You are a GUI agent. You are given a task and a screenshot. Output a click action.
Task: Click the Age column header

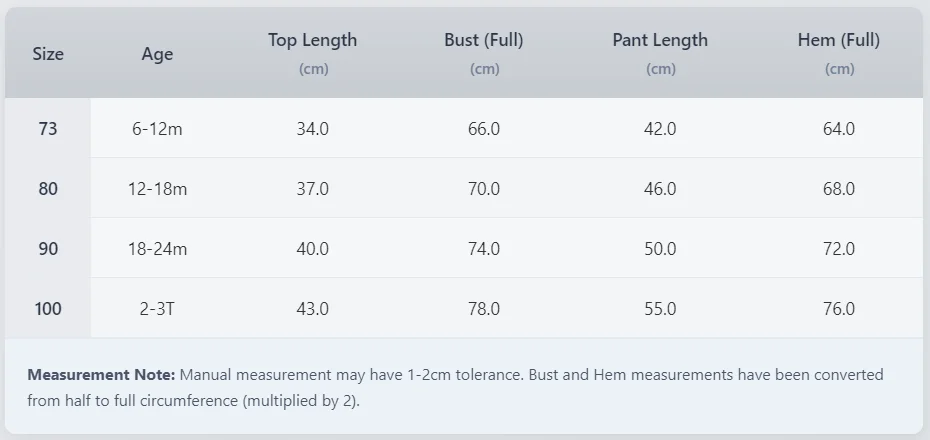coord(157,54)
